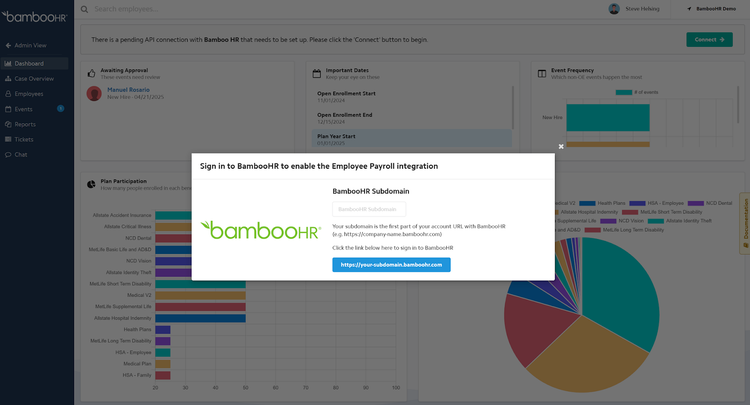
Task: Click the Important Dates calendar icon
Action: tap(317, 74)
